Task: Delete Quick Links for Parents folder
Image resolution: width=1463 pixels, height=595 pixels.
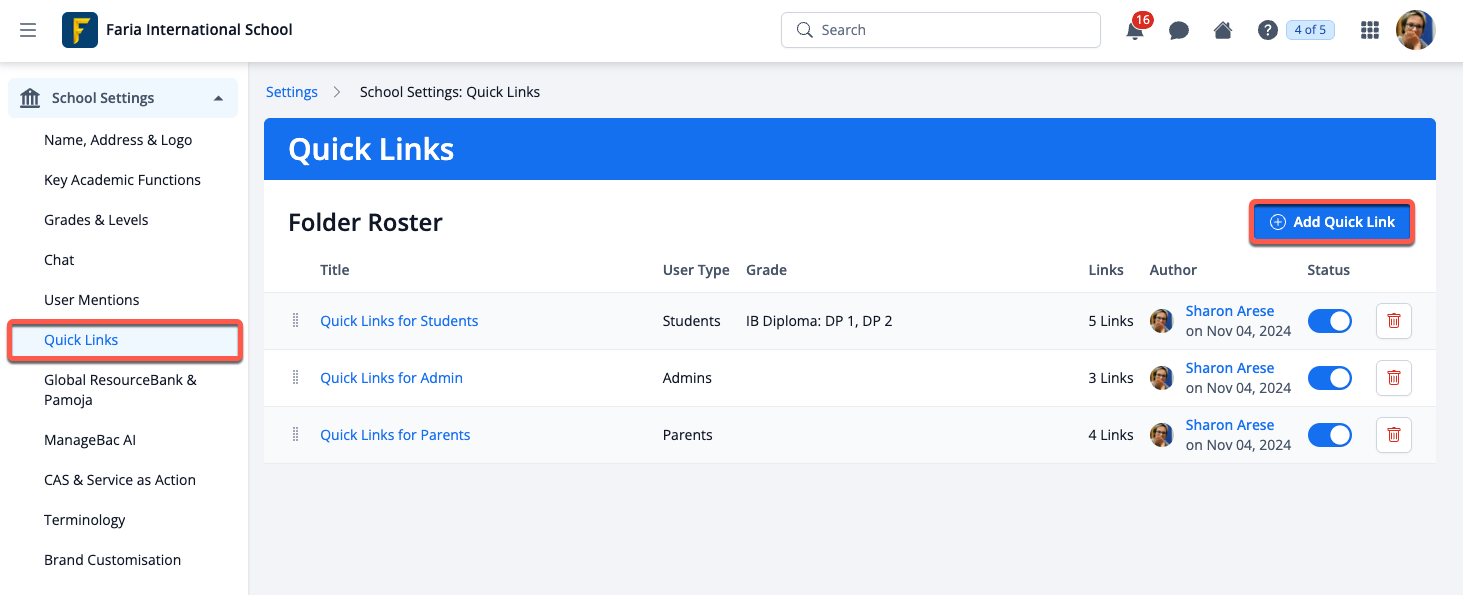Action: [x=1393, y=435]
